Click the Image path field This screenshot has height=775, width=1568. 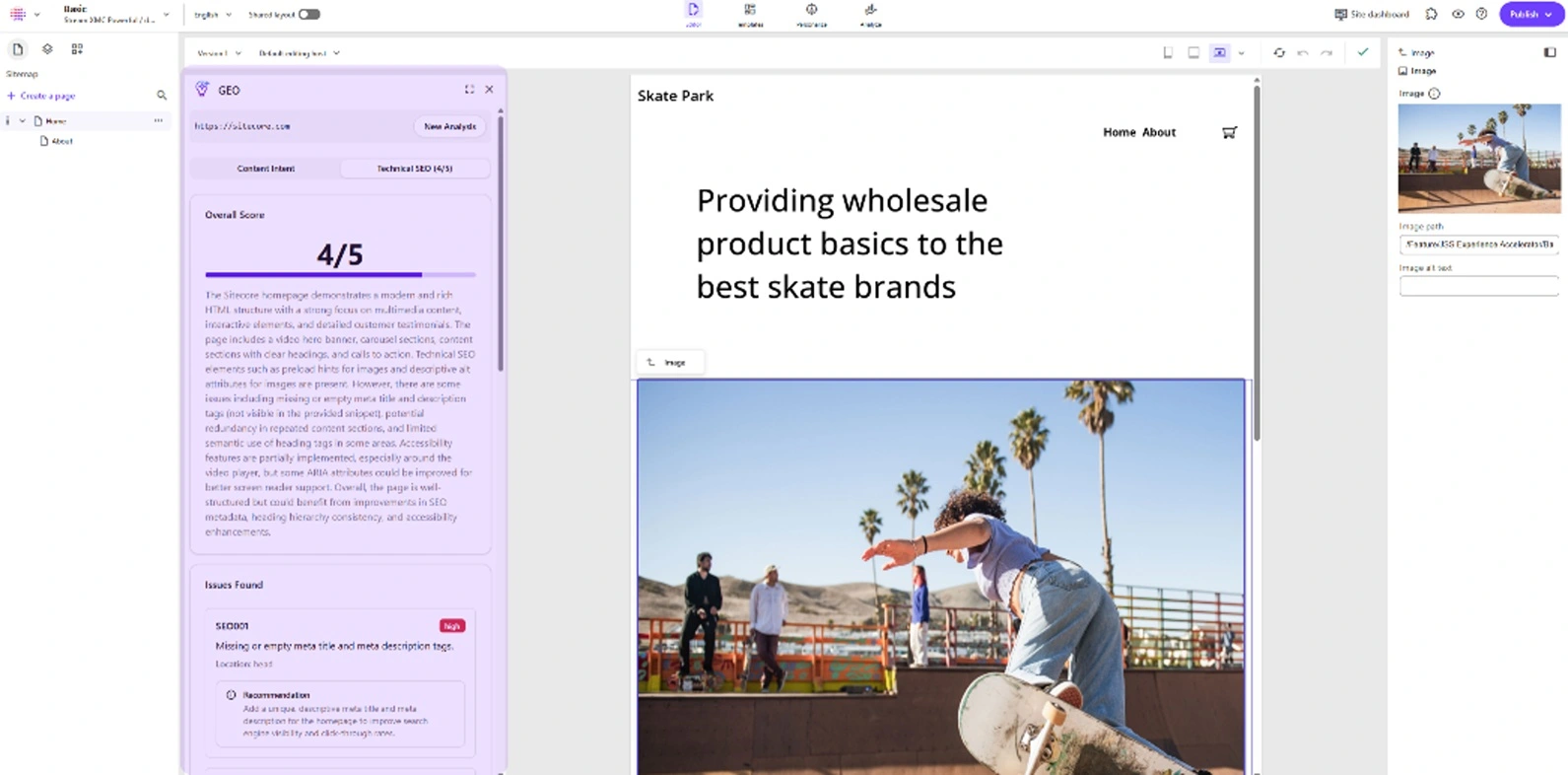click(1479, 245)
